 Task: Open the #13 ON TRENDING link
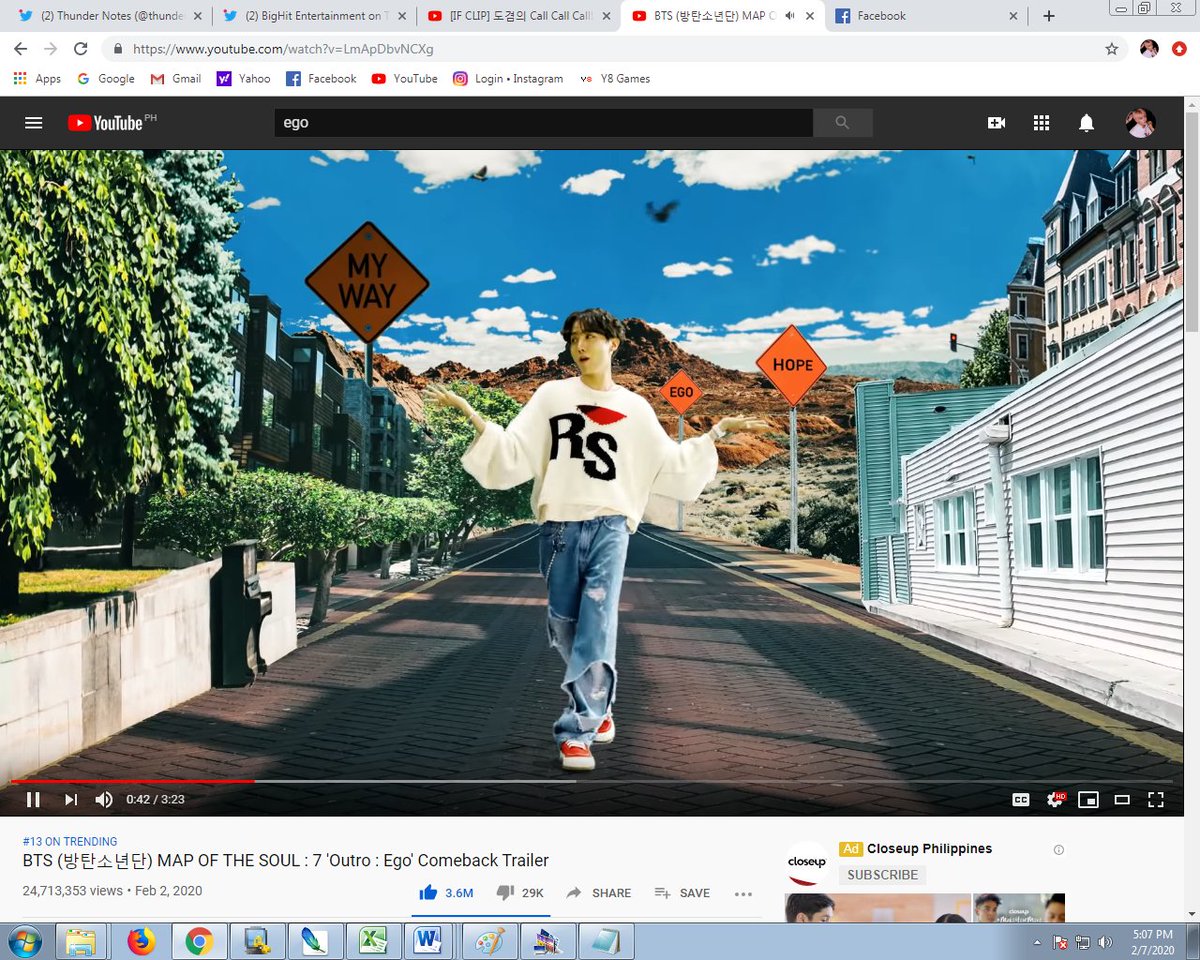pos(70,842)
